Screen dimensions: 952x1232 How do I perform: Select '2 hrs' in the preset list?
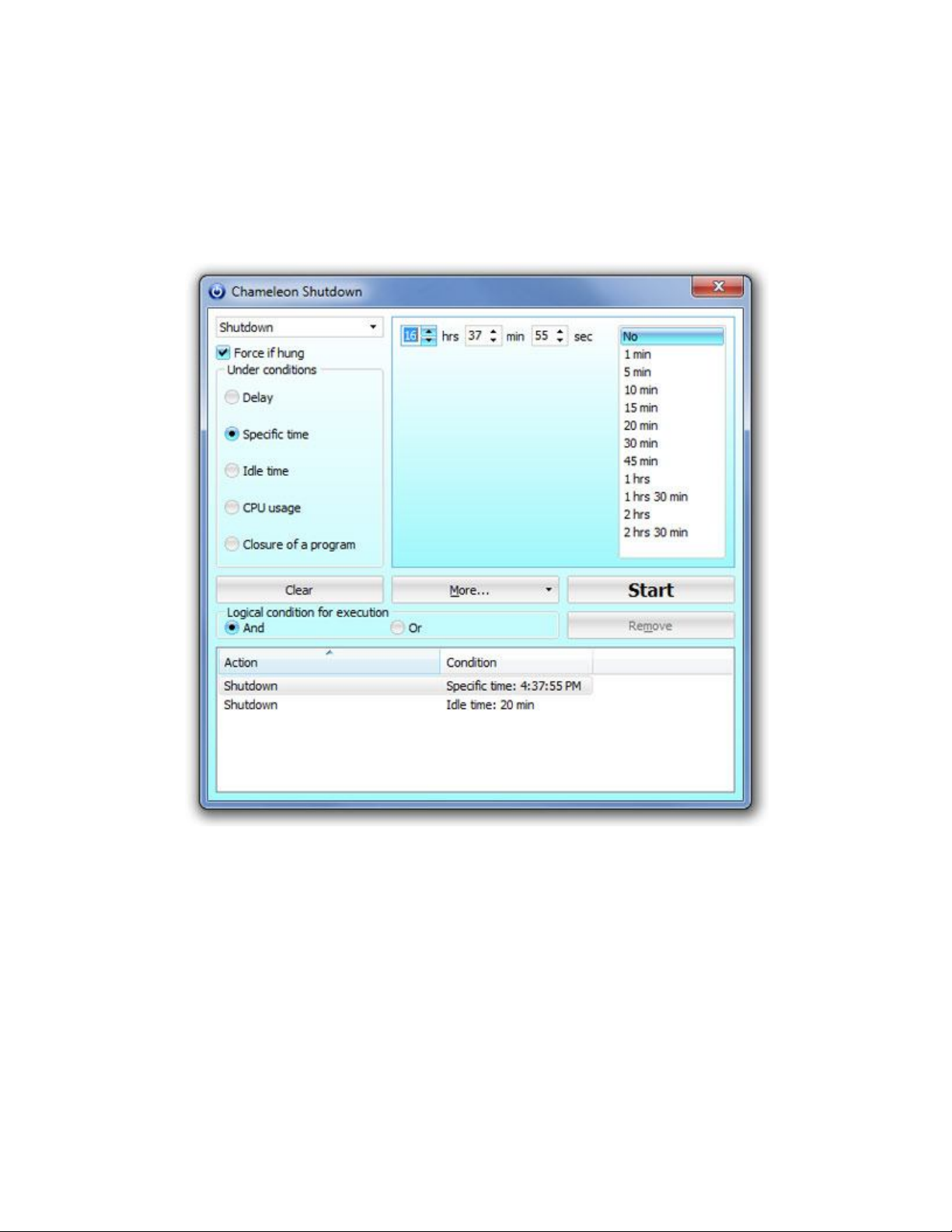pos(672,515)
